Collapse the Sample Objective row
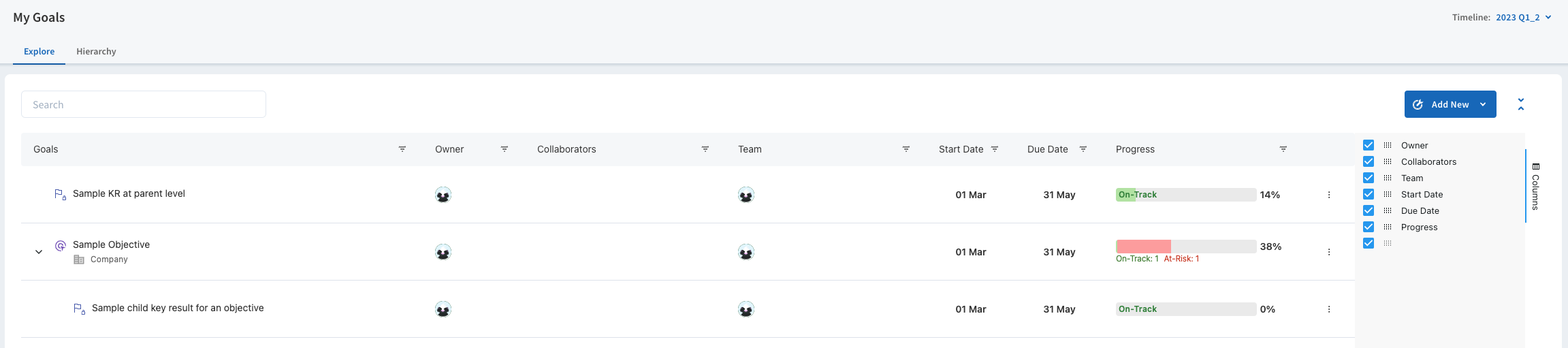Screen dimensions: 1568x348 39,252
